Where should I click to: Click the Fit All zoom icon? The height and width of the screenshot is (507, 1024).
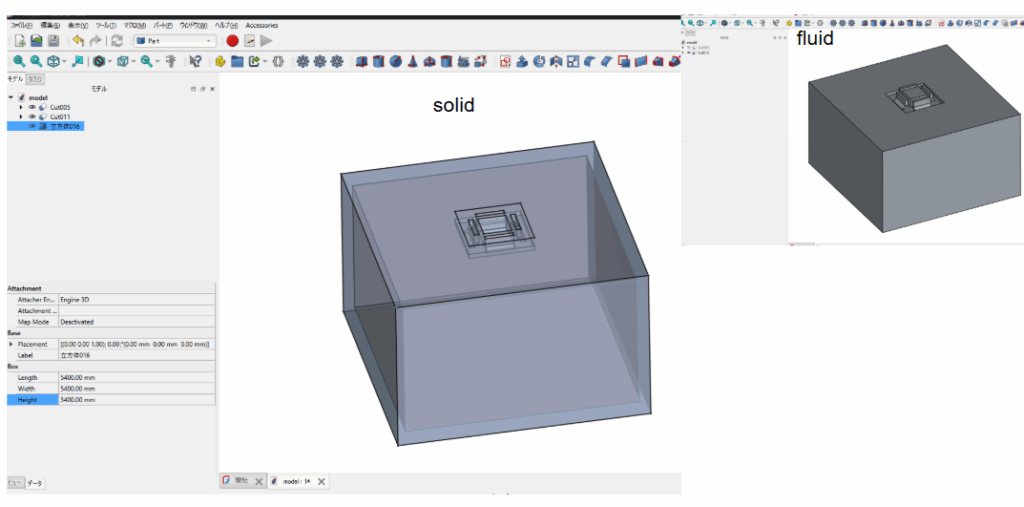18,62
